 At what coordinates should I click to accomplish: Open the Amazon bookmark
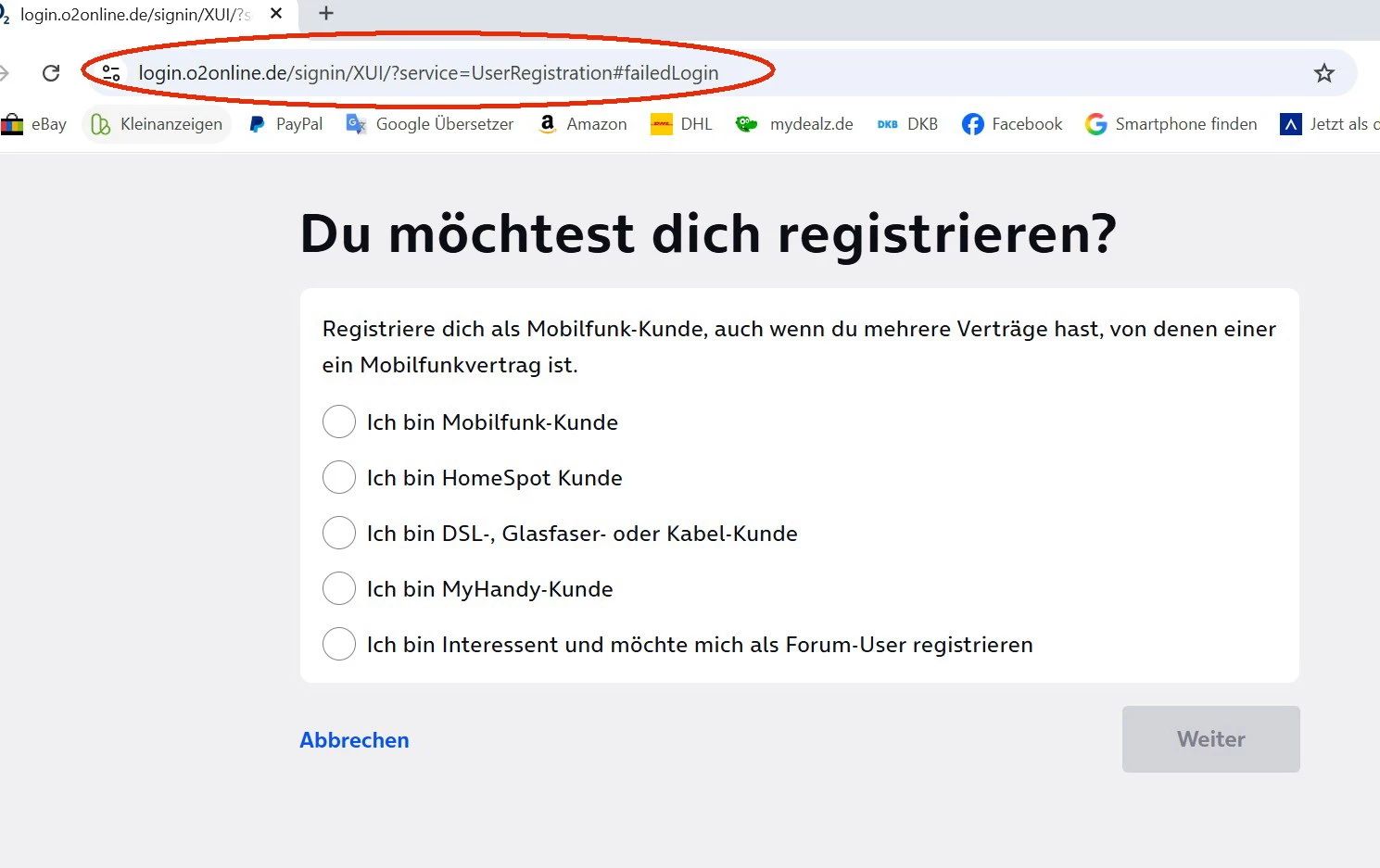tap(583, 124)
